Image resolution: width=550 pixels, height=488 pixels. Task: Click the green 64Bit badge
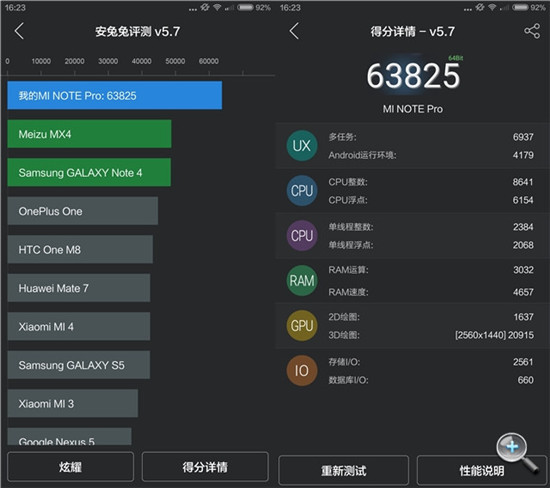(x=455, y=58)
